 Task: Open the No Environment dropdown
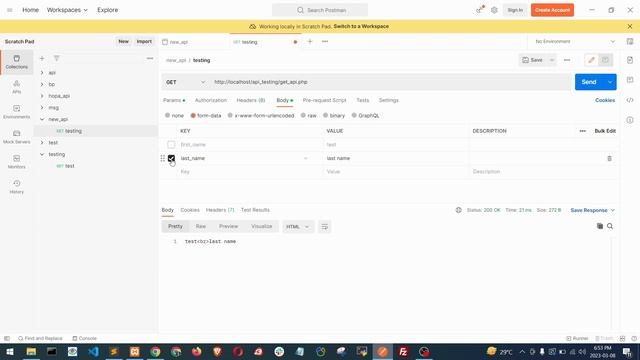pyautogui.click(x=574, y=41)
